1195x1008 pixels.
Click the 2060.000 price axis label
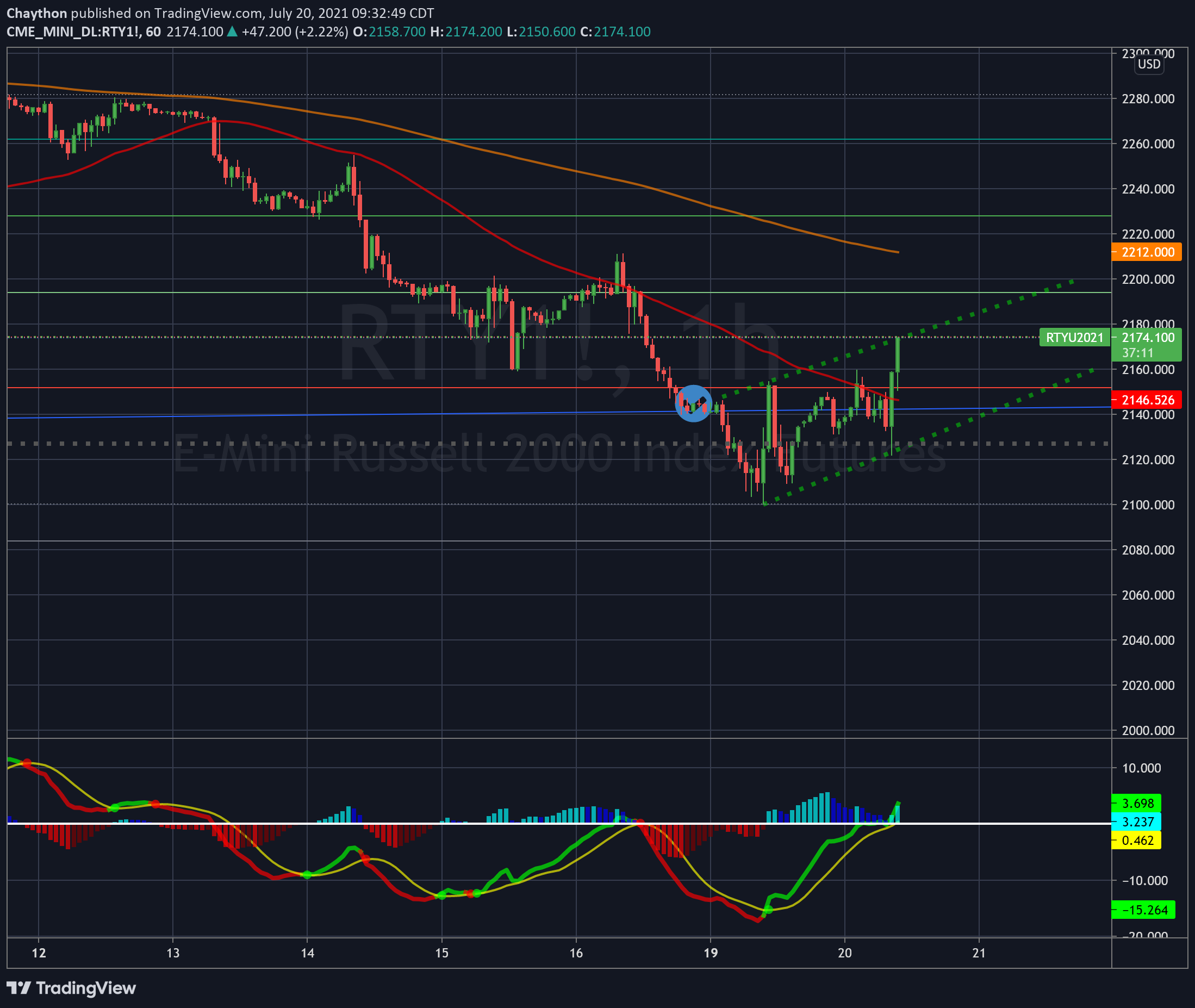[1148, 595]
